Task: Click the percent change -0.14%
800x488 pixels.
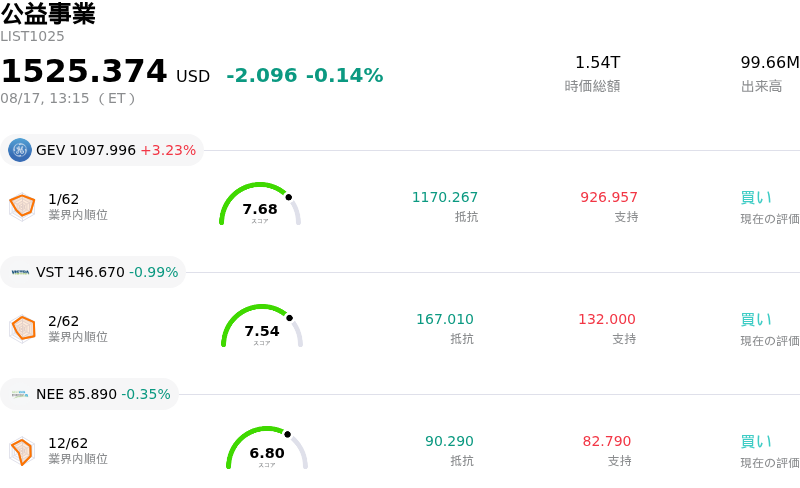Action: [344, 76]
